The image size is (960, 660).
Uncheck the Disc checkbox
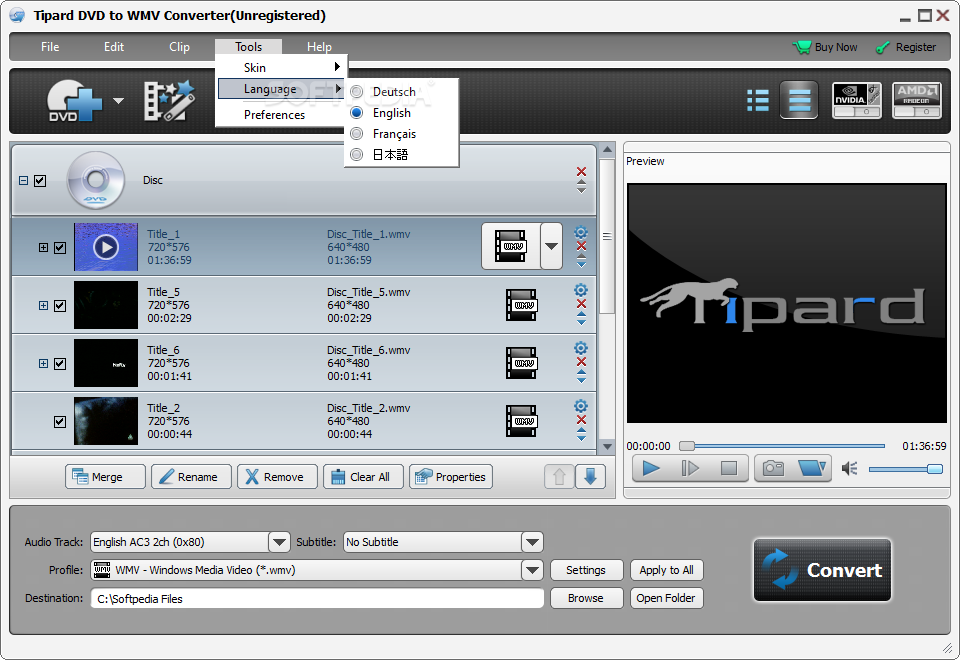(x=40, y=181)
